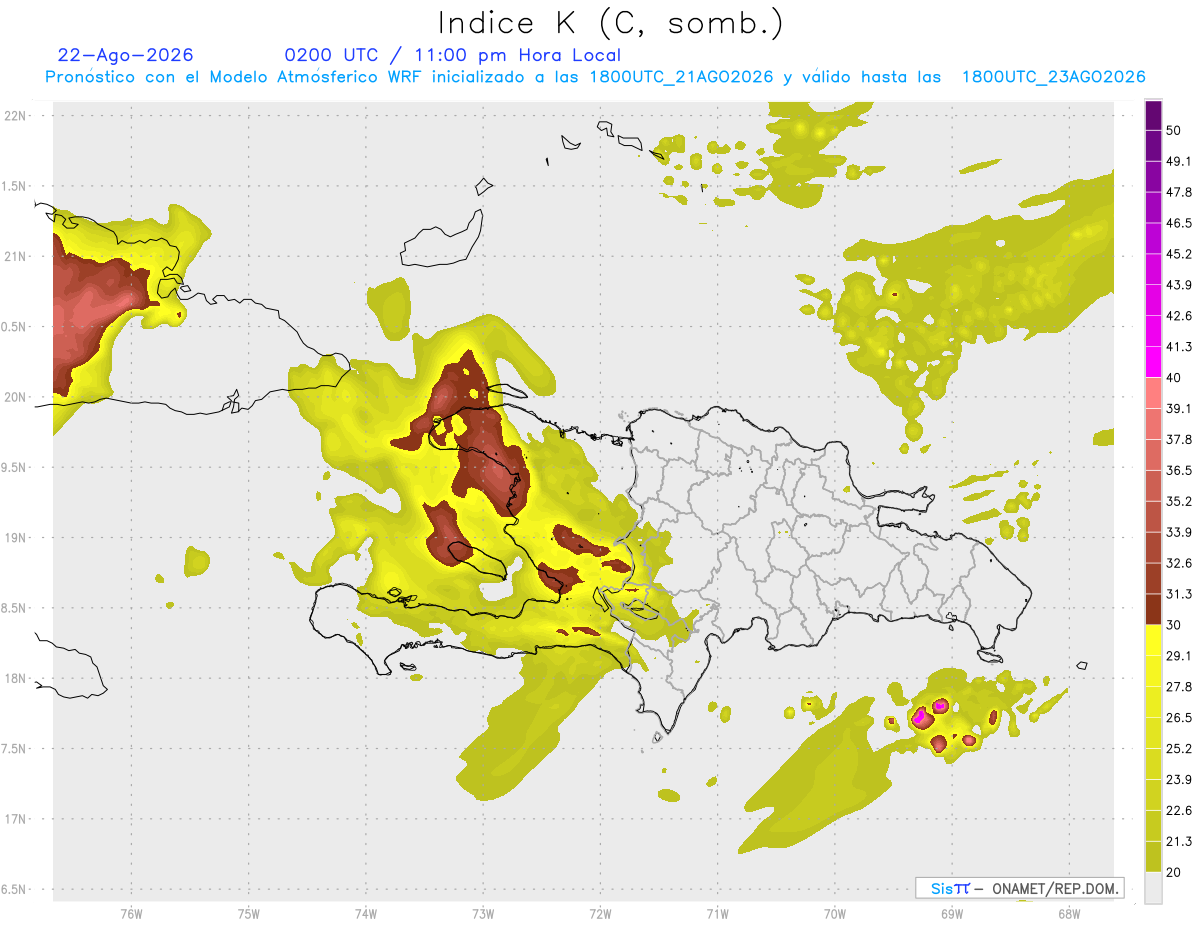Click the longitude axis label '74W'
1200x927 pixels.
pos(366,913)
